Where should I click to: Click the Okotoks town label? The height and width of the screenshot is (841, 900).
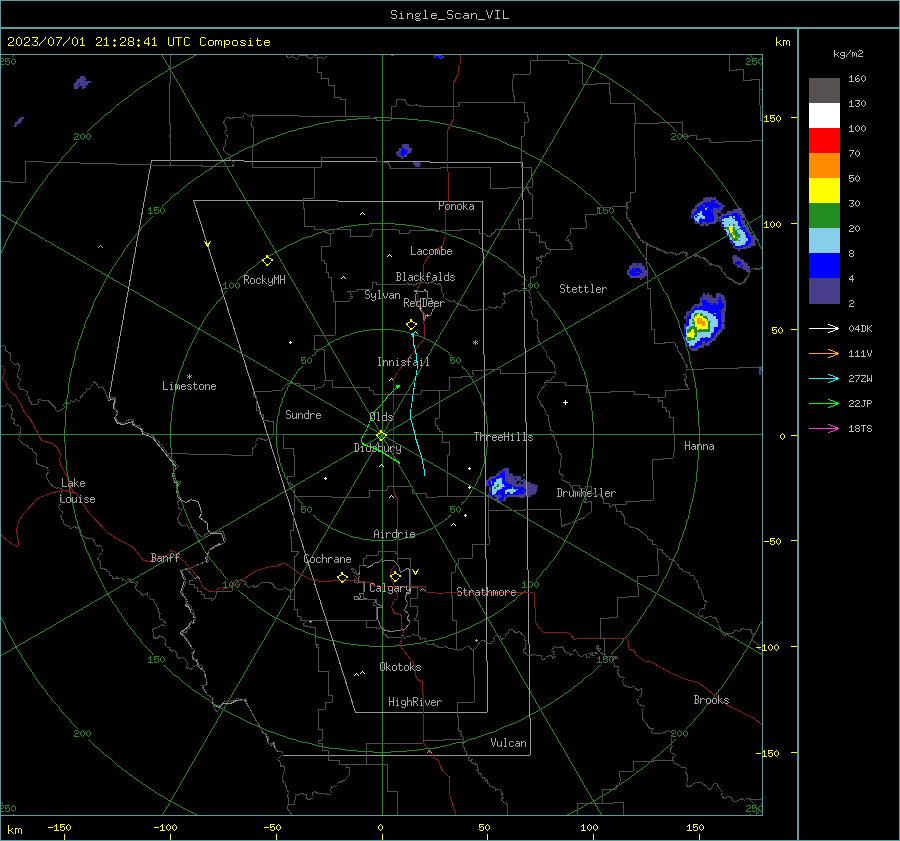[x=400, y=667]
